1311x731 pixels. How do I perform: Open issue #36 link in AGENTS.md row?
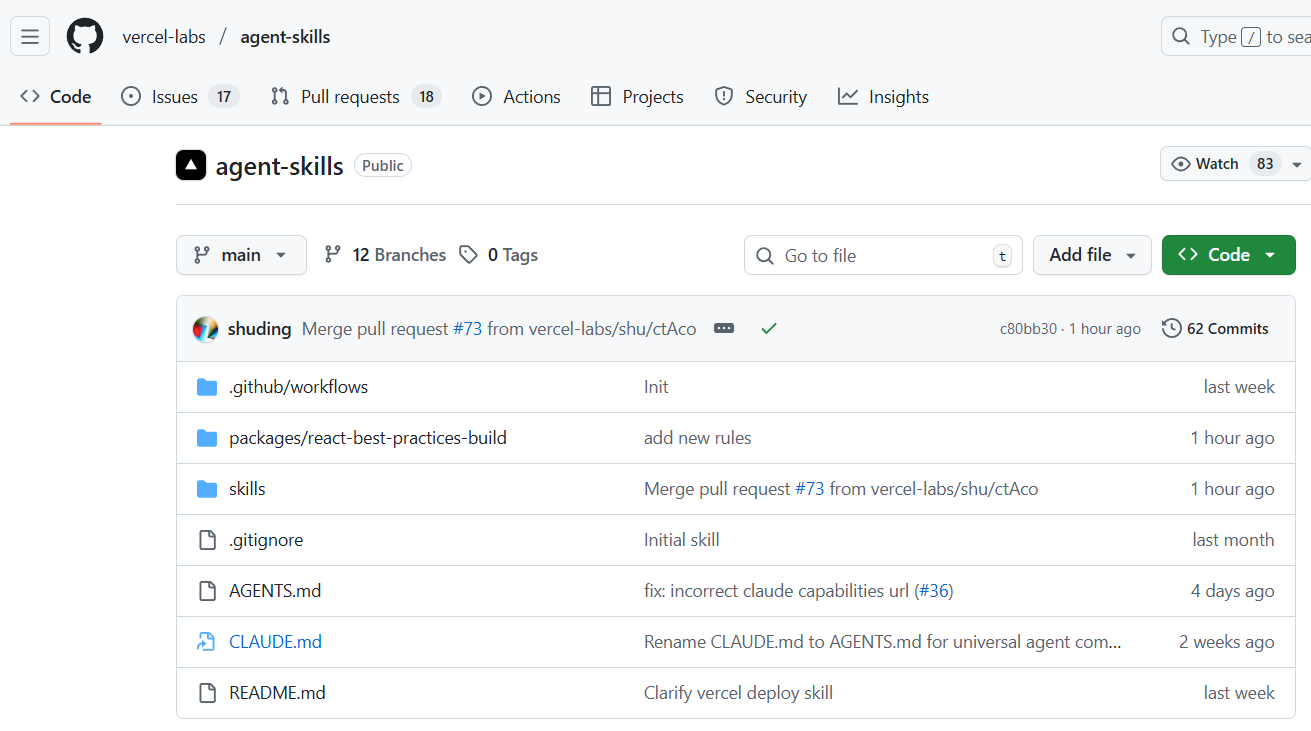[934, 591]
